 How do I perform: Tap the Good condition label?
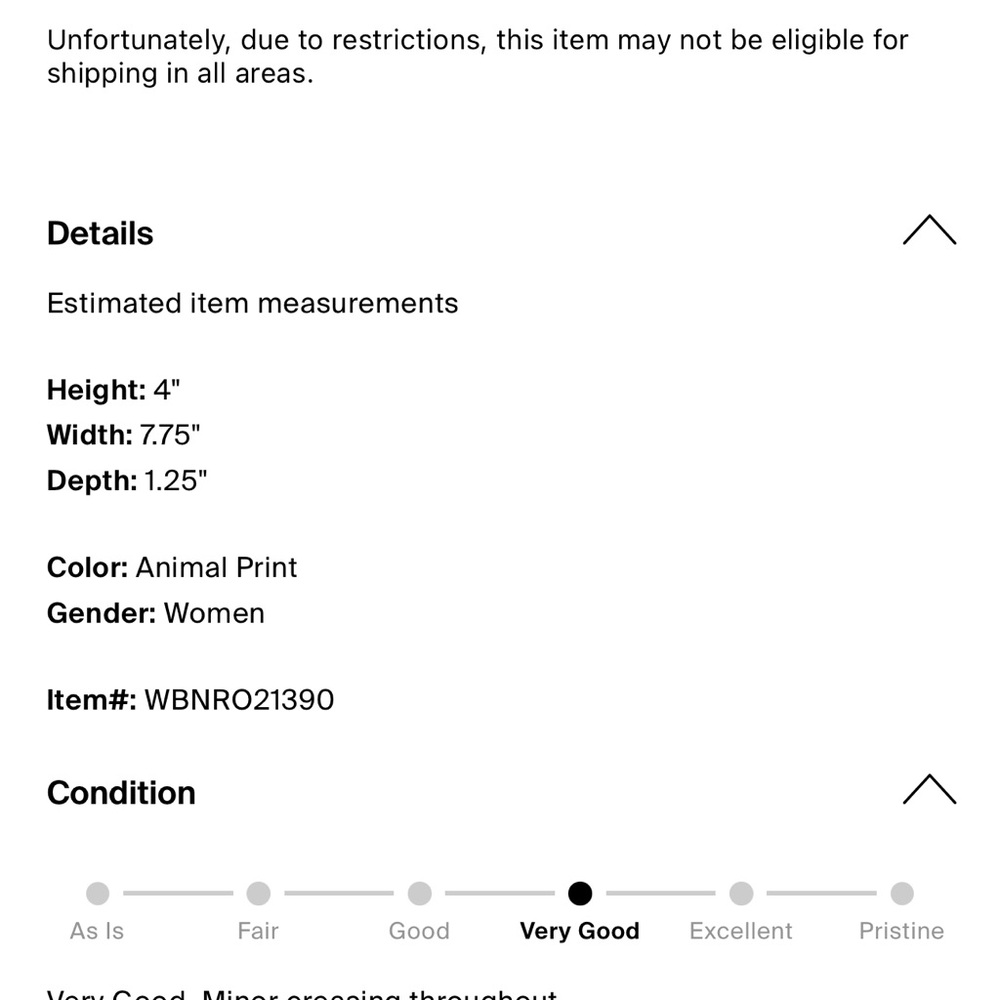[x=419, y=931]
